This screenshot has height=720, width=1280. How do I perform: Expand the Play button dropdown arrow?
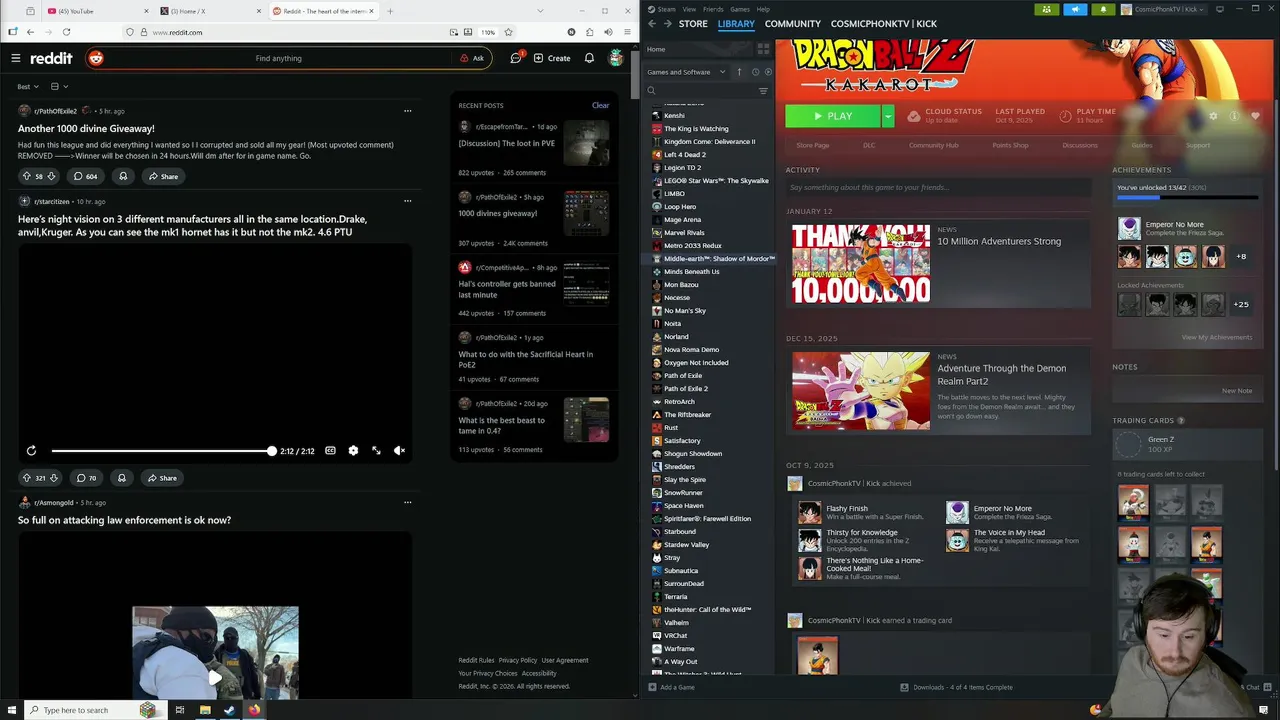click(887, 116)
